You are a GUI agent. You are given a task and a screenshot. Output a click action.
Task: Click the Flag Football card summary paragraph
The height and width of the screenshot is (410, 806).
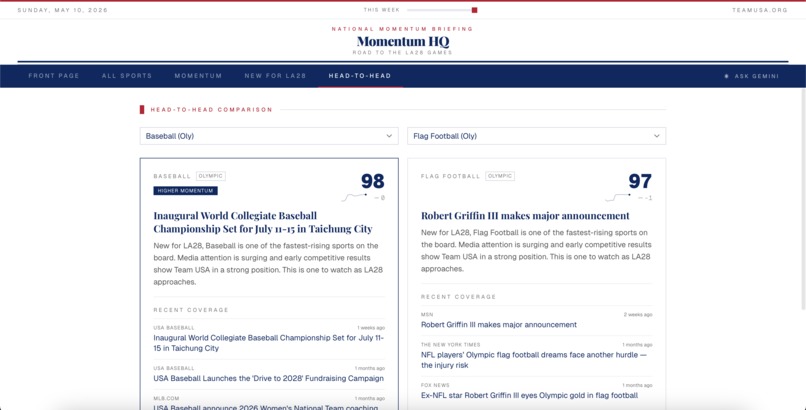pos(536,251)
